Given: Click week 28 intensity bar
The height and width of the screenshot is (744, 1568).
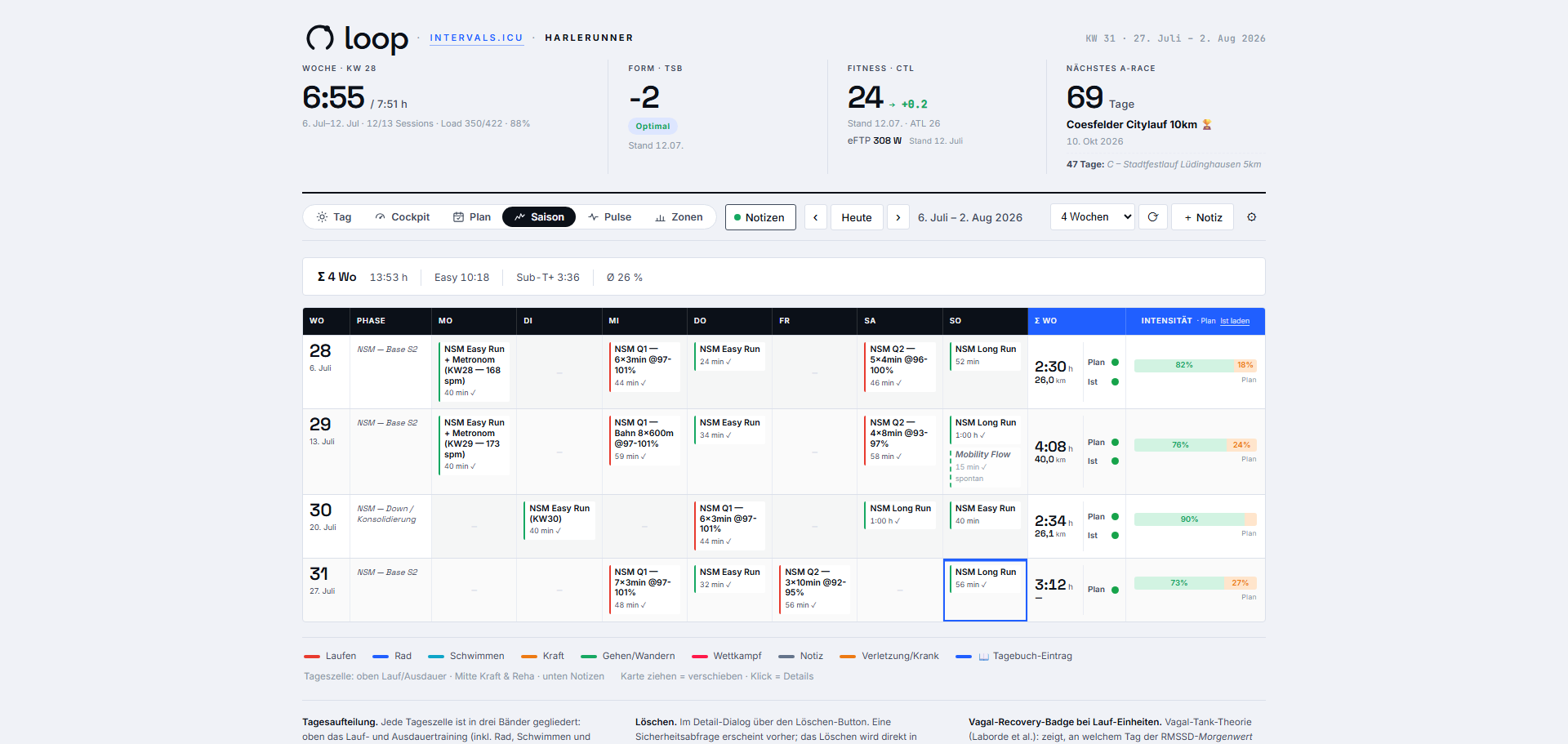Looking at the screenshot, I should (x=1195, y=365).
